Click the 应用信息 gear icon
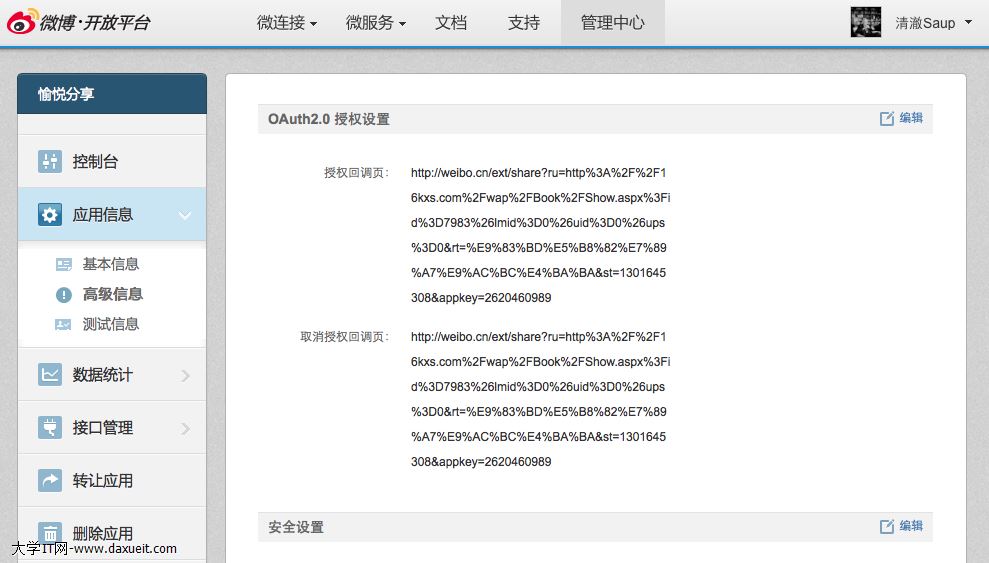989x563 pixels. [50, 214]
